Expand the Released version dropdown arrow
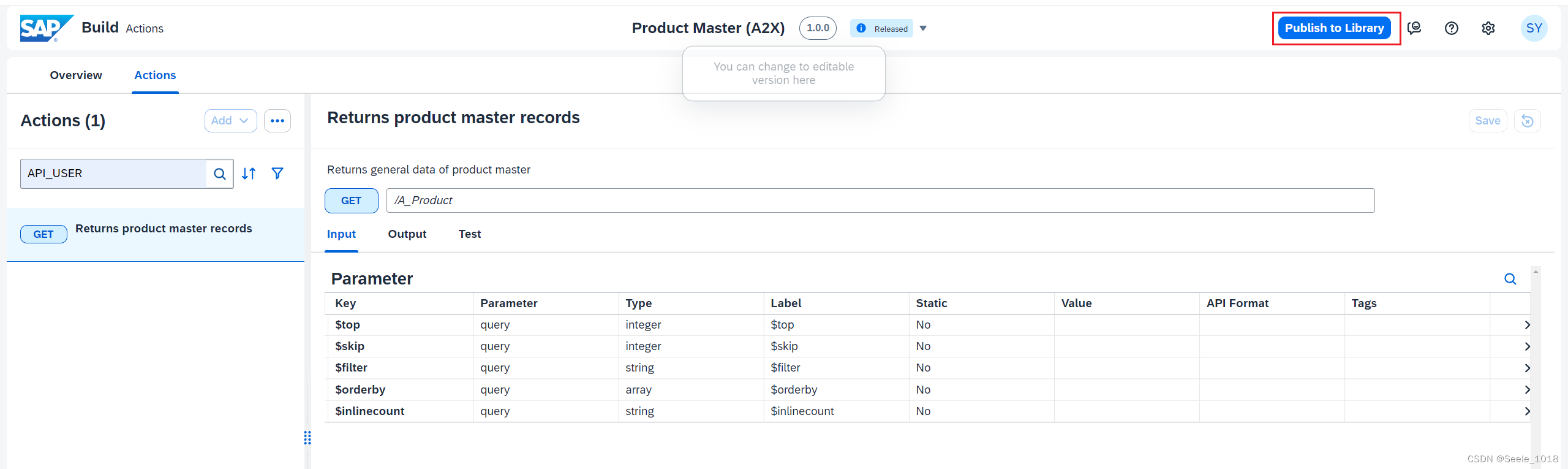This screenshot has height=469, width=1568. click(923, 28)
